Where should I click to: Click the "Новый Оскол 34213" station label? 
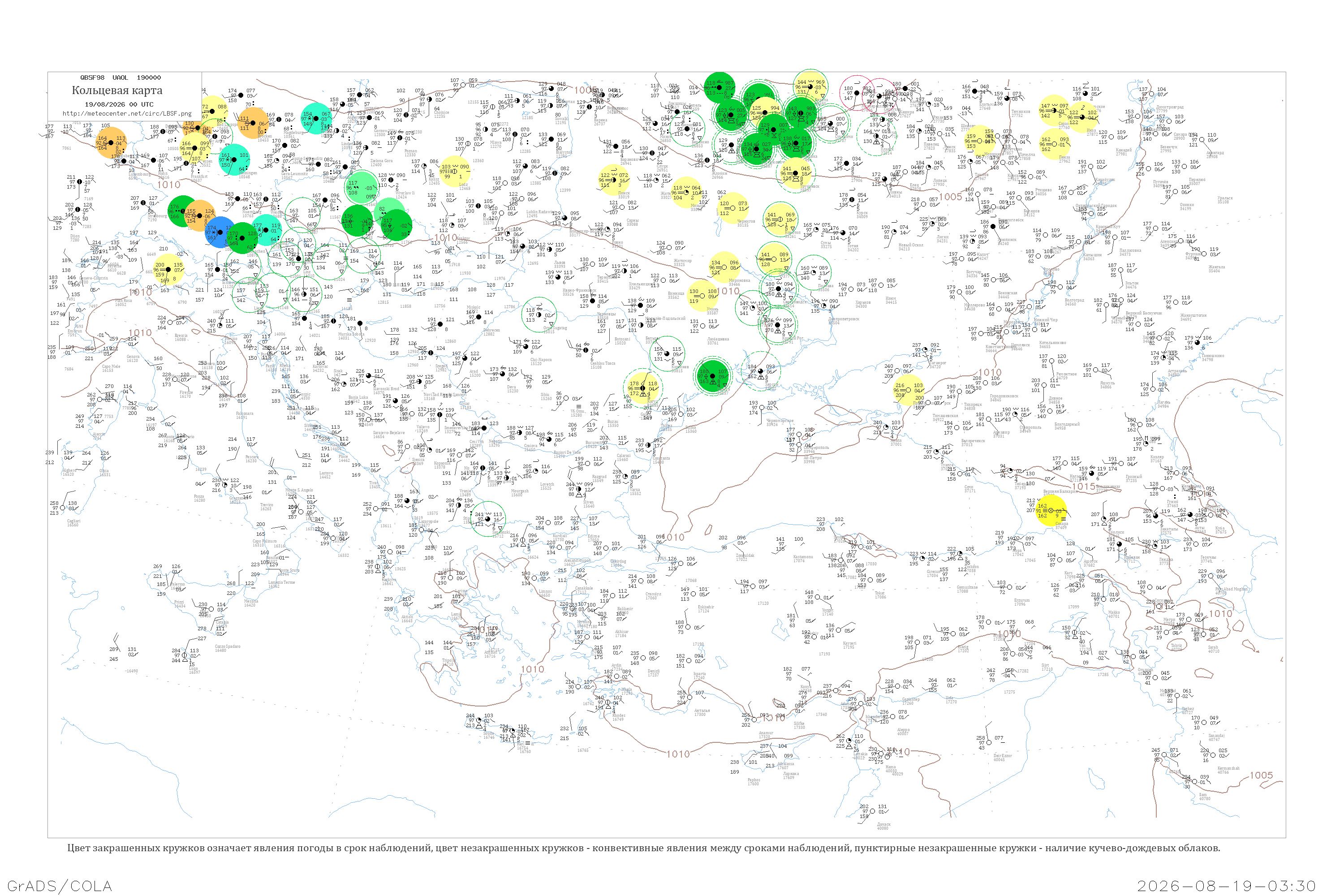click(910, 247)
